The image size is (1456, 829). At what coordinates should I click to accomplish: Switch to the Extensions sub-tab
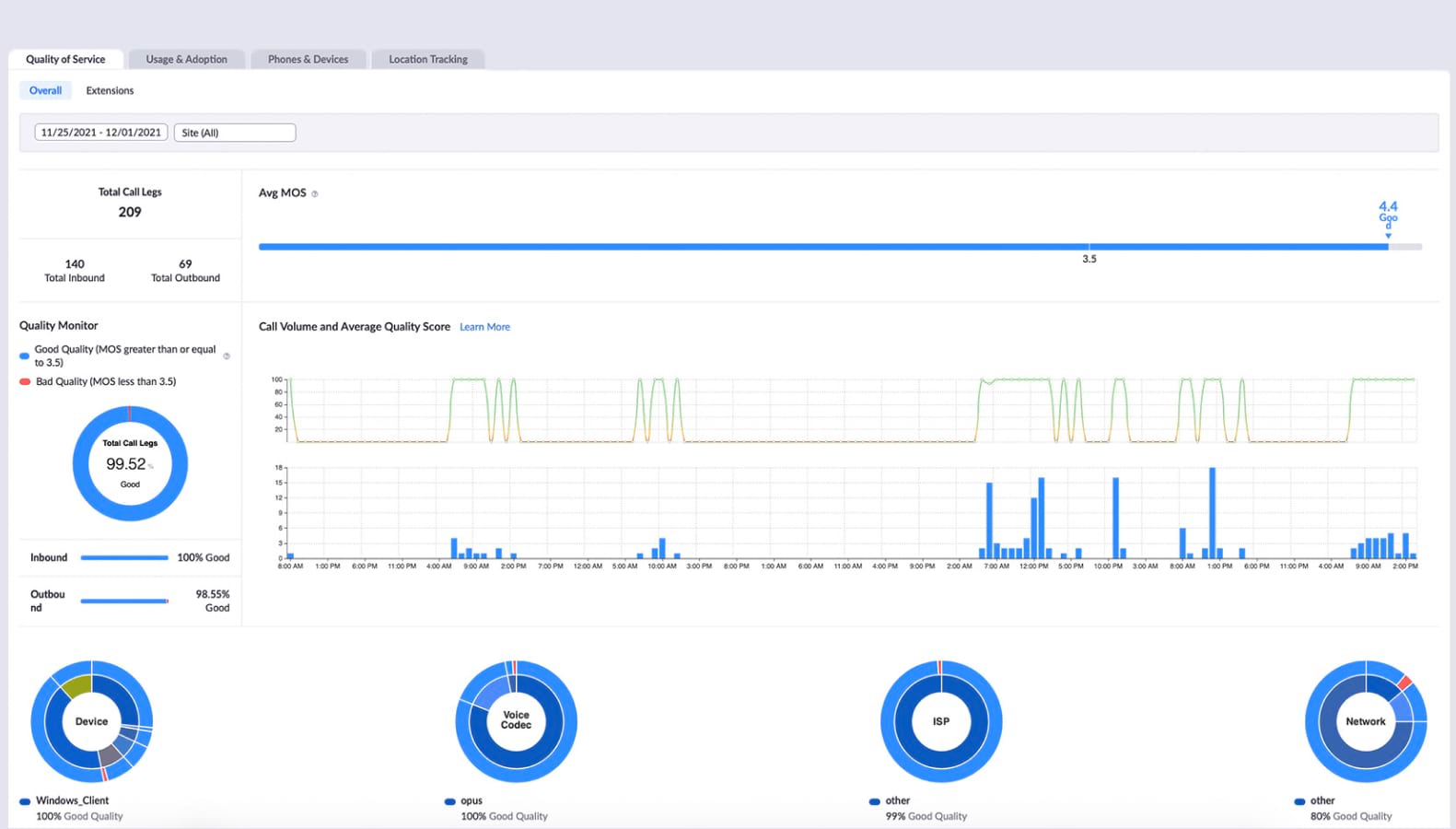[110, 90]
